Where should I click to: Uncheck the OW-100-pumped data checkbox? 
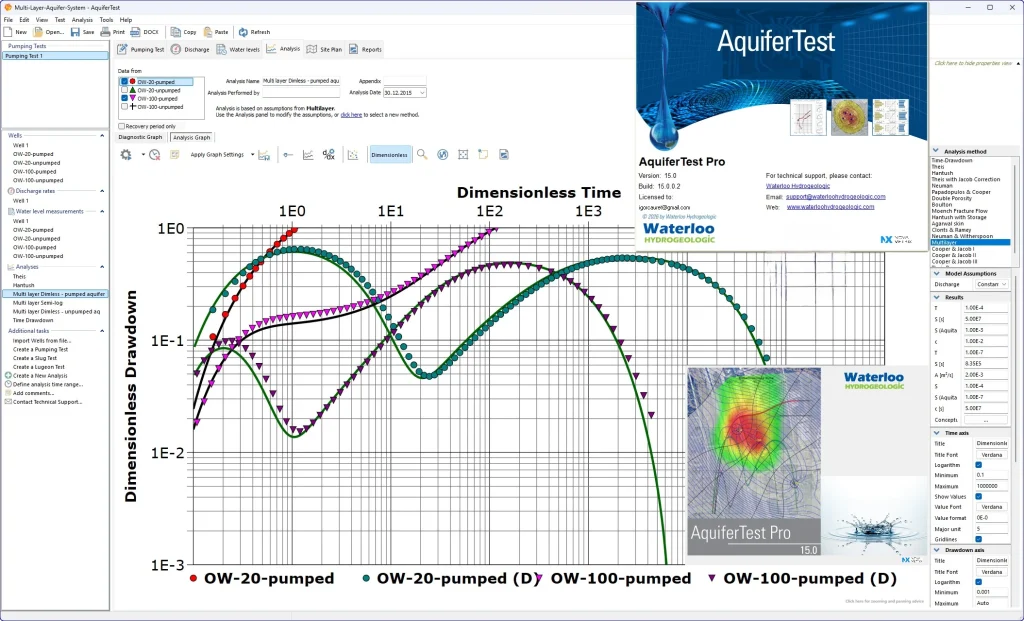pyautogui.click(x=124, y=98)
